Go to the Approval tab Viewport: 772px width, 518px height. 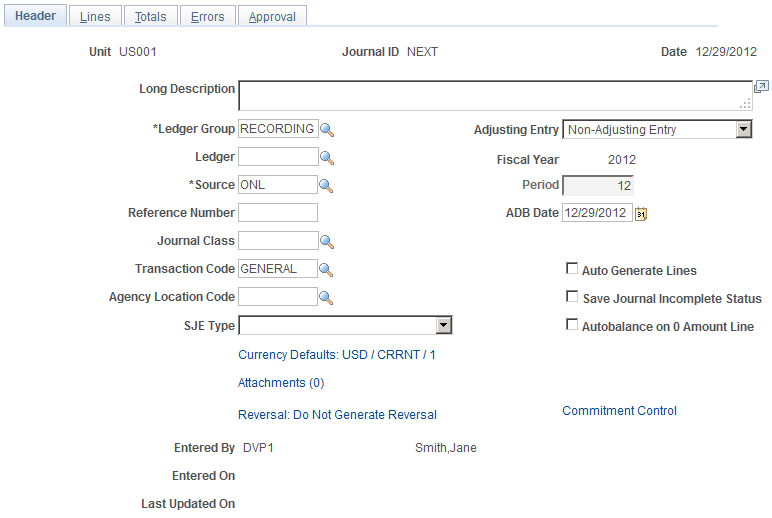tap(272, 16)
